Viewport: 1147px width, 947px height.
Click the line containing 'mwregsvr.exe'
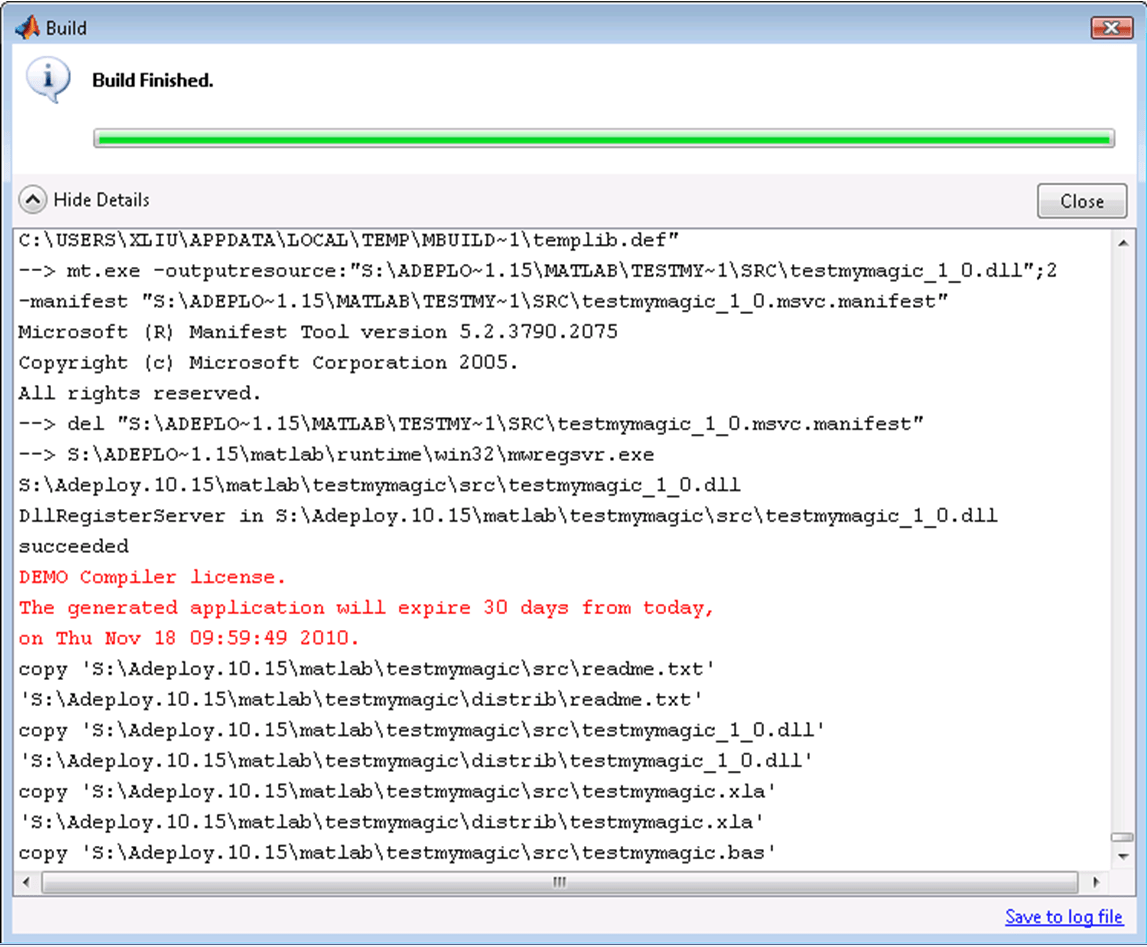point(336,455)
